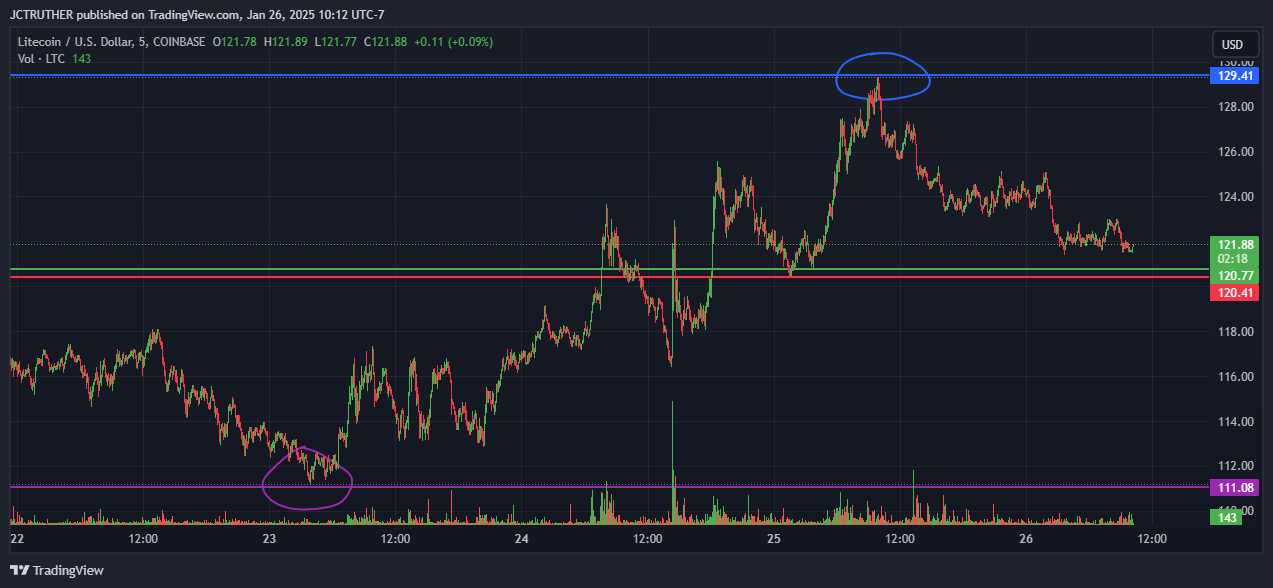The image size is (1273, 588).
Task: Click the +0.11 (+0.09%) change value
Action: click(x=454, y=42)
